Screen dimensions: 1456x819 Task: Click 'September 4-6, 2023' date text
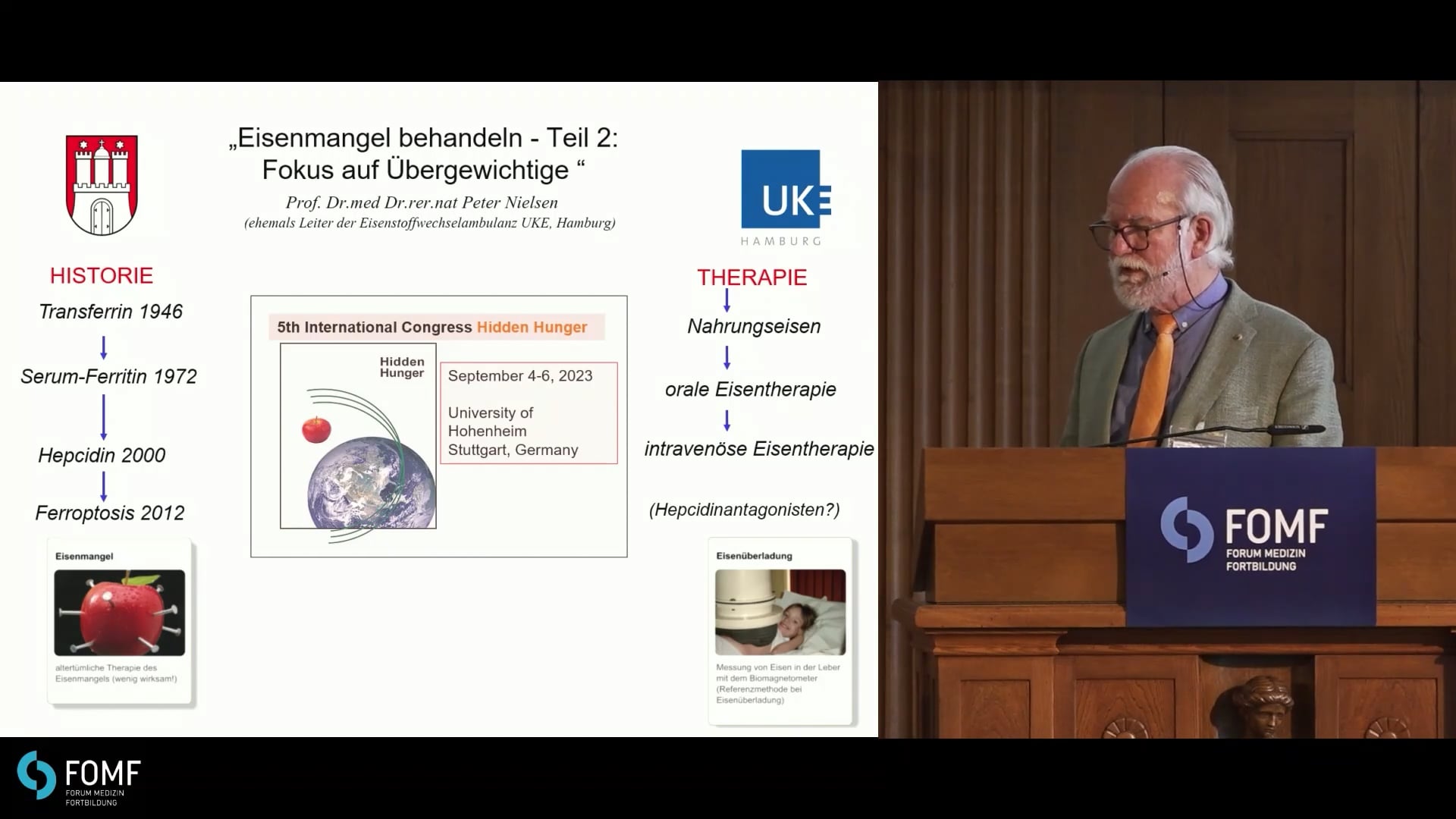(x=520, y=376)
